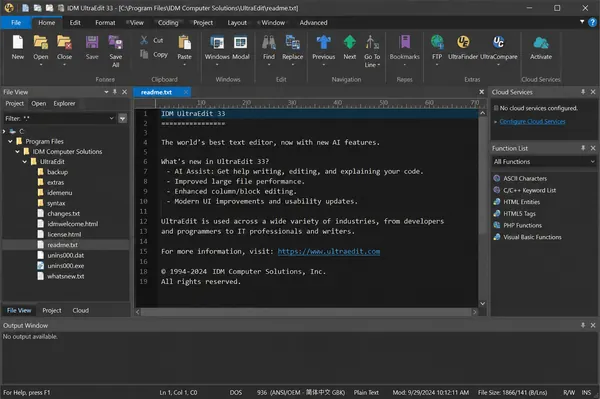The image size is (600, 399).
Task: Expand the C drive node
Action: tap(4, 131)
